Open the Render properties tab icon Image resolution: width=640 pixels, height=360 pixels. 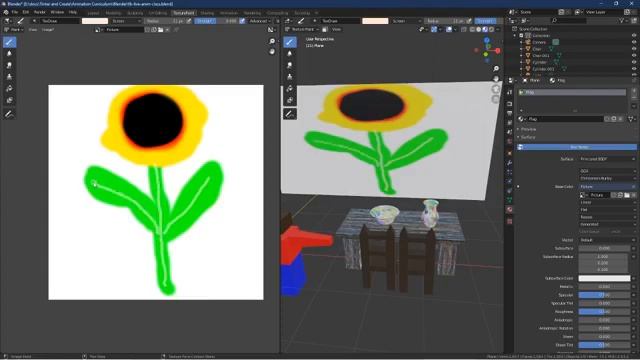509,104
